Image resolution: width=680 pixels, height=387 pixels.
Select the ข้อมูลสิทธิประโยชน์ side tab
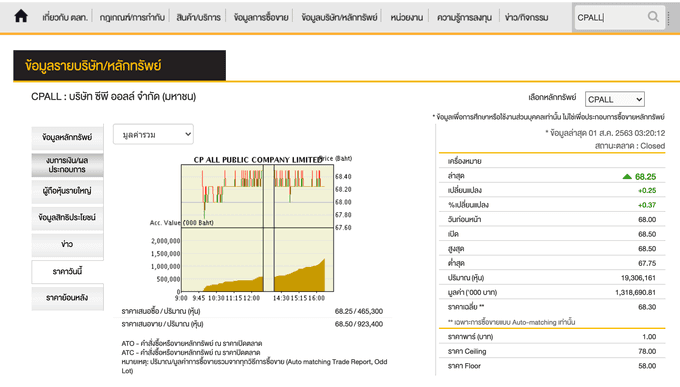click(67, 218)
